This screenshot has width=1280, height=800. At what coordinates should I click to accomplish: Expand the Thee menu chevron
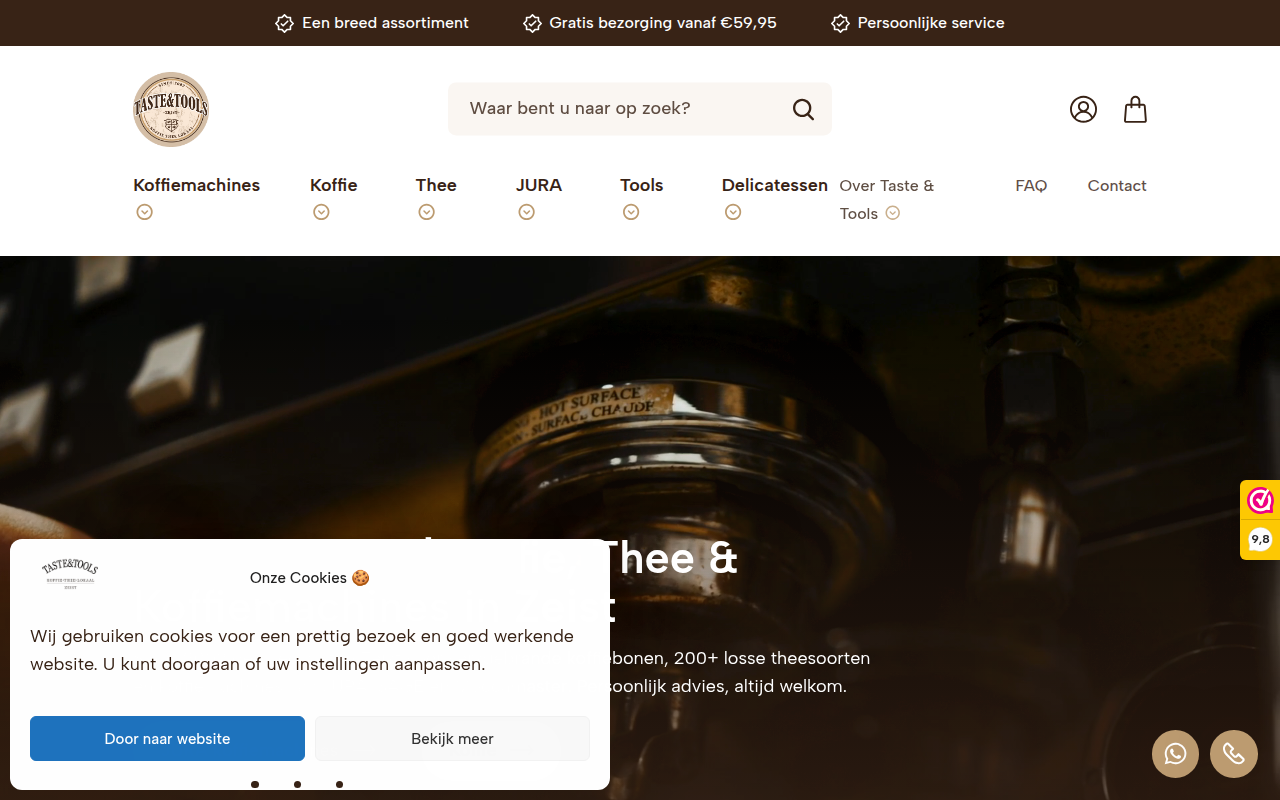(427, 212)
